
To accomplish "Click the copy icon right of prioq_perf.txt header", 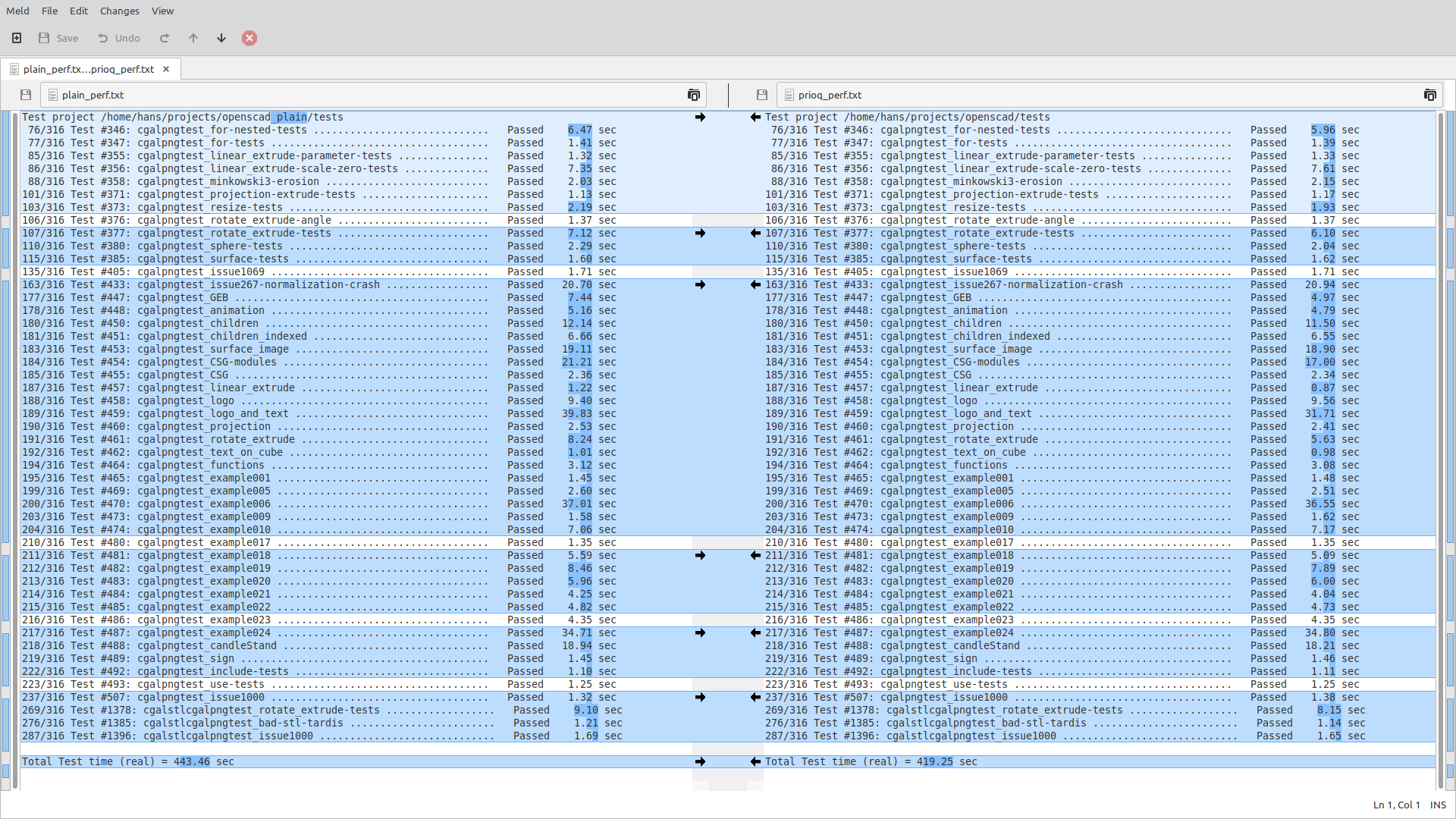I will coord(1430,94).
